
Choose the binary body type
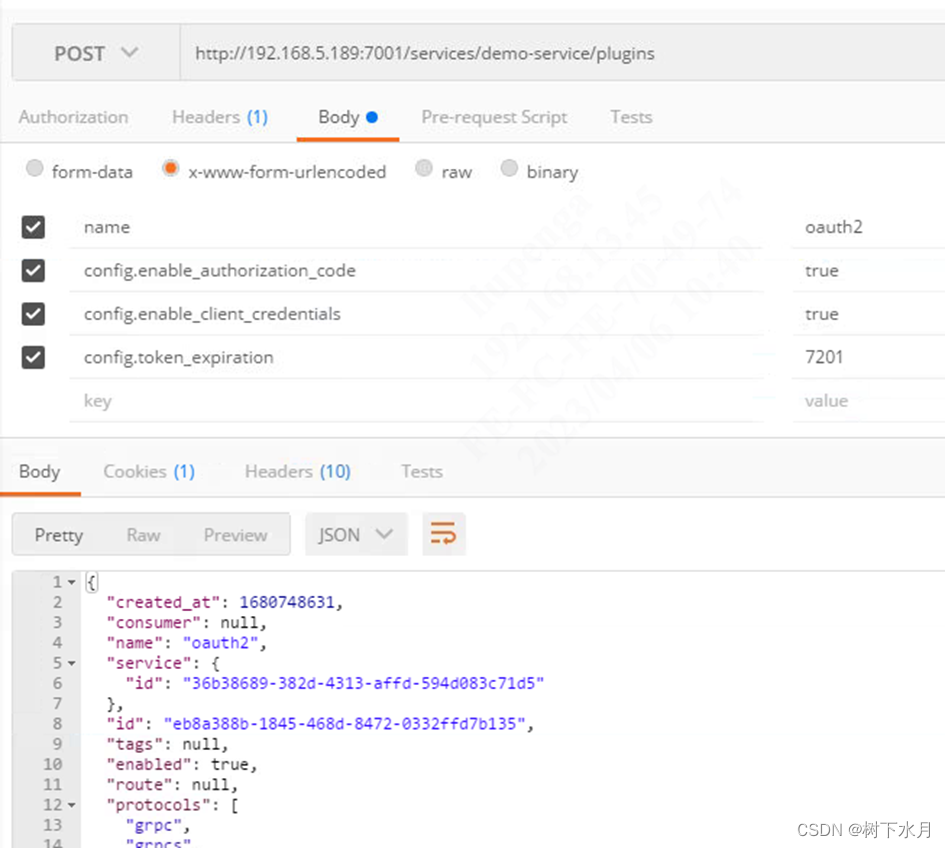click(509, 168)
